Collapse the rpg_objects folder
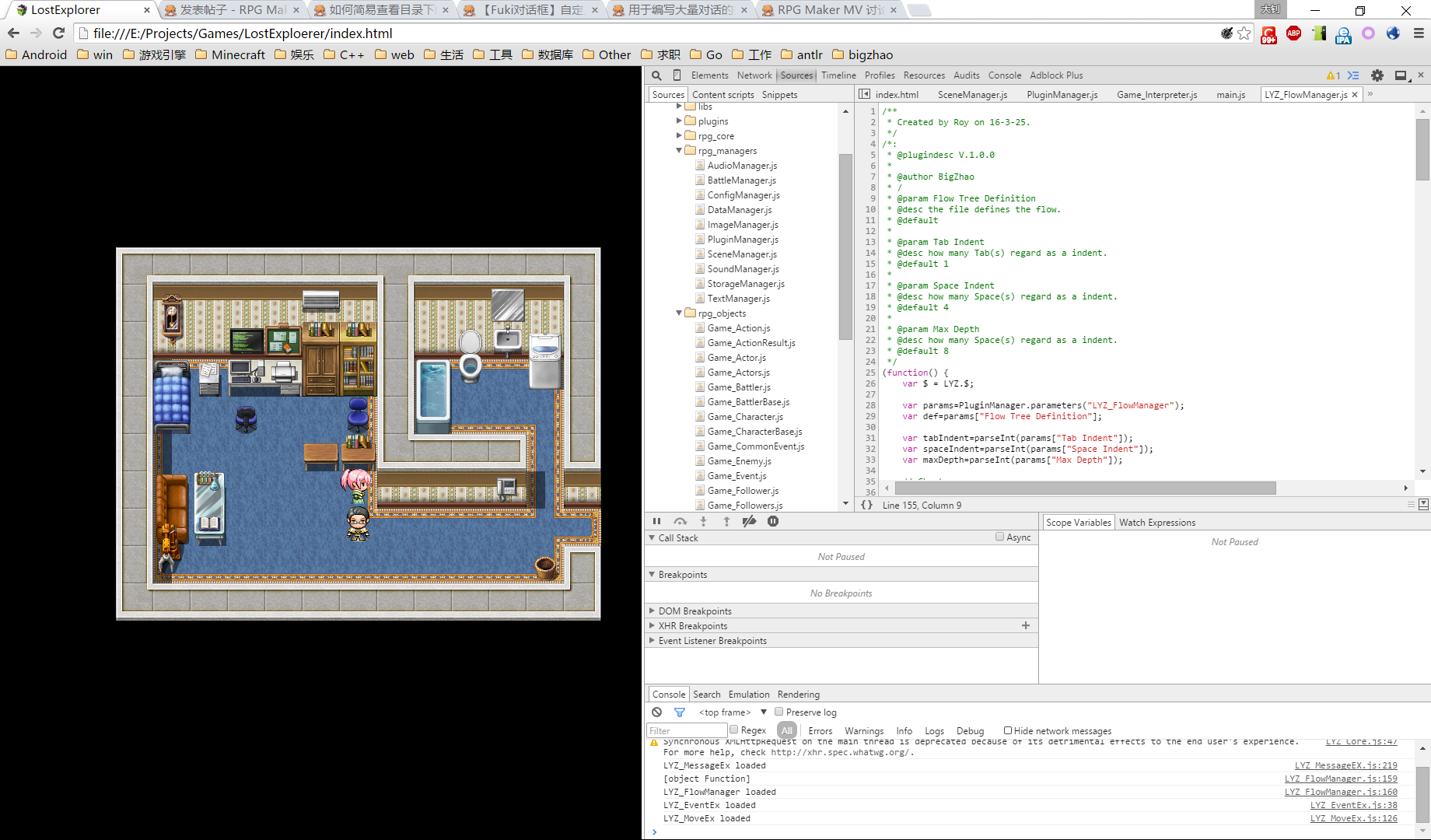Viewport: 1431px width, 840px height. point(679,313)
